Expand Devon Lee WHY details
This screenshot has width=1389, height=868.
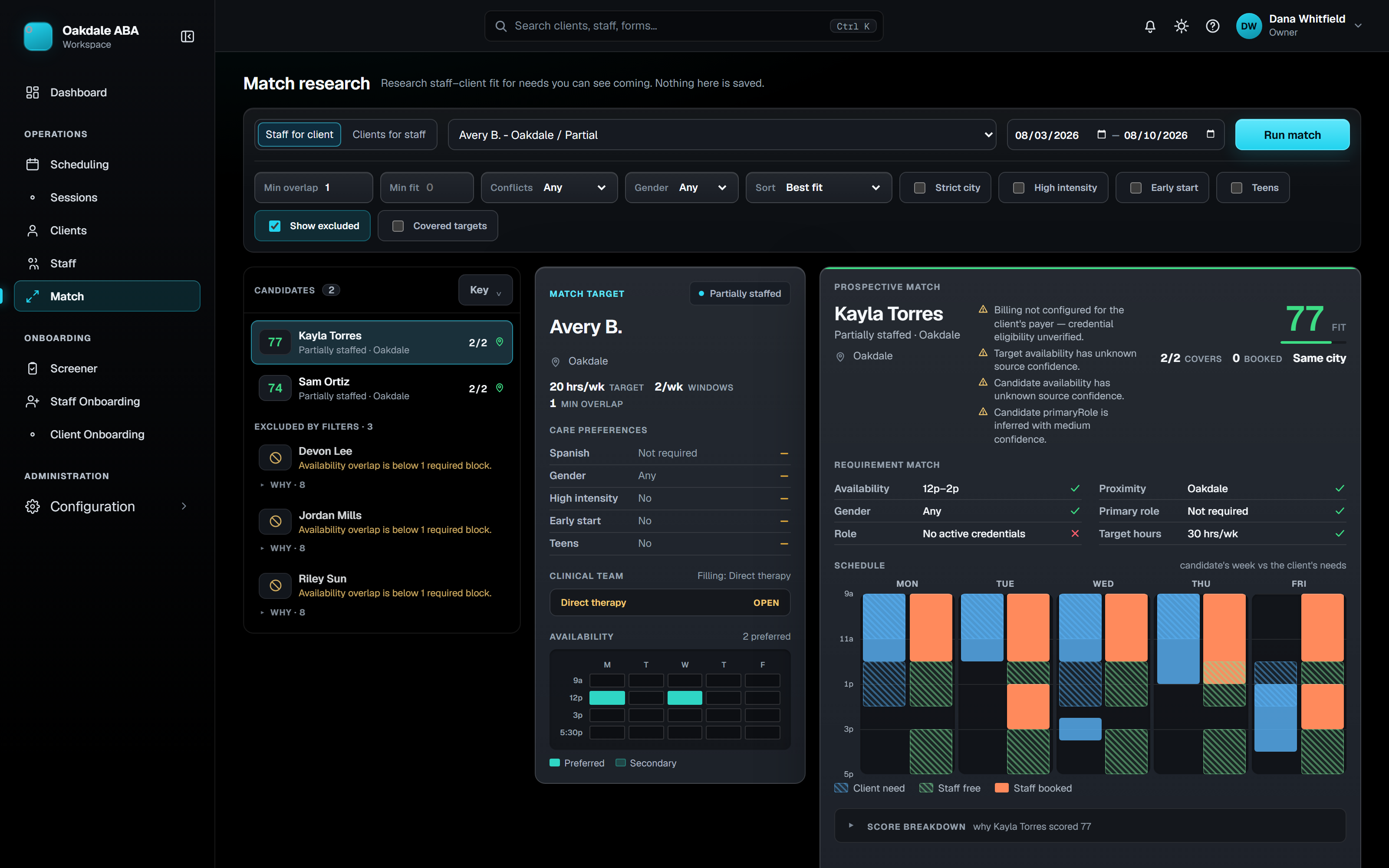pos(283,485)
